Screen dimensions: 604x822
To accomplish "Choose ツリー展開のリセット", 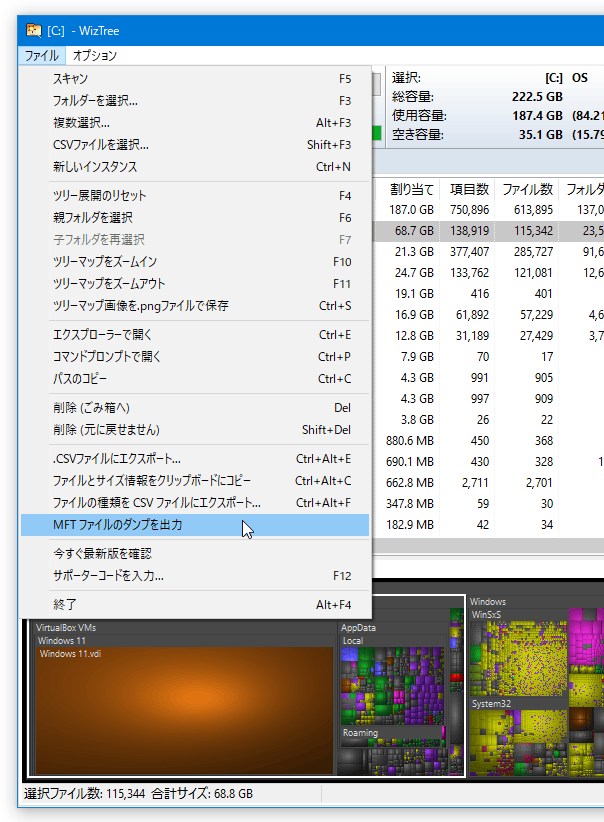I will (x=195, y=196).
